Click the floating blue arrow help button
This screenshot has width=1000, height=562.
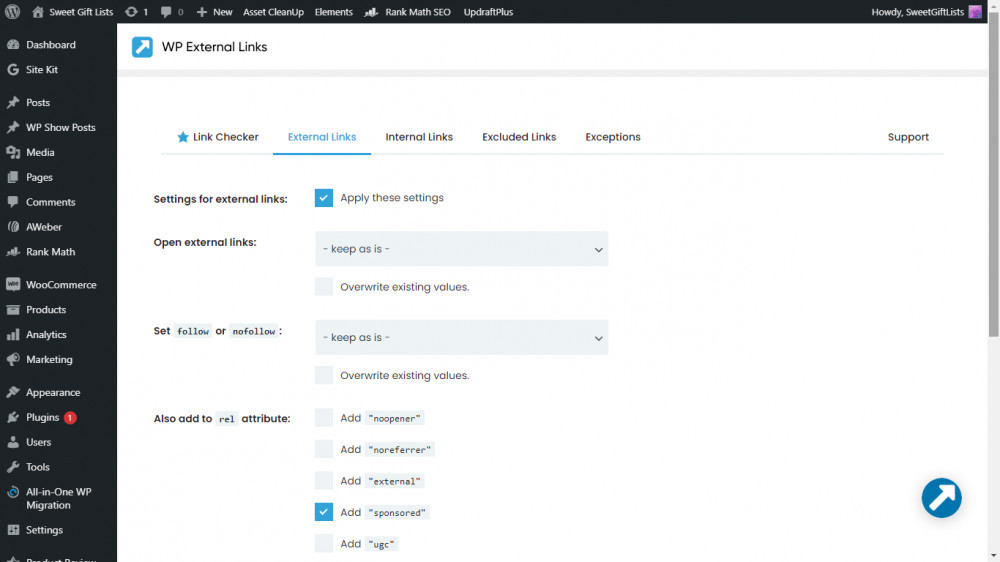coord(941,498)
